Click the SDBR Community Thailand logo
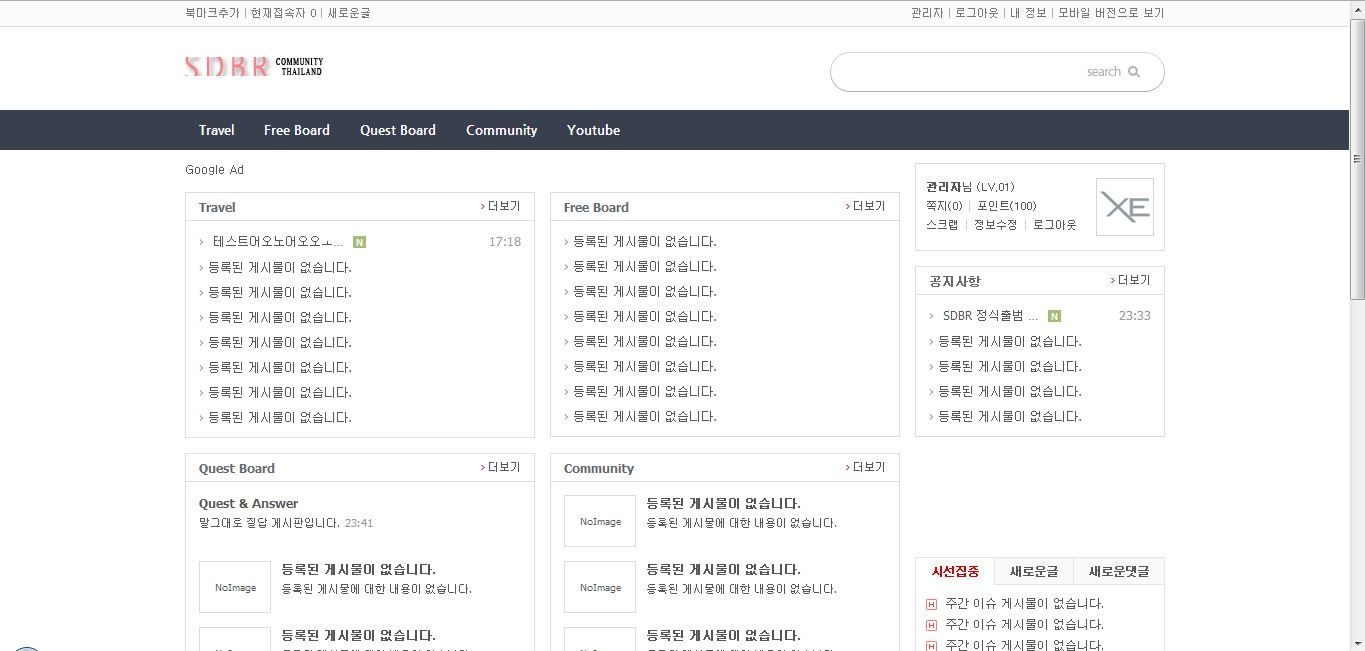The height and width of the screenshot is (651, 1365). (254, 67)
